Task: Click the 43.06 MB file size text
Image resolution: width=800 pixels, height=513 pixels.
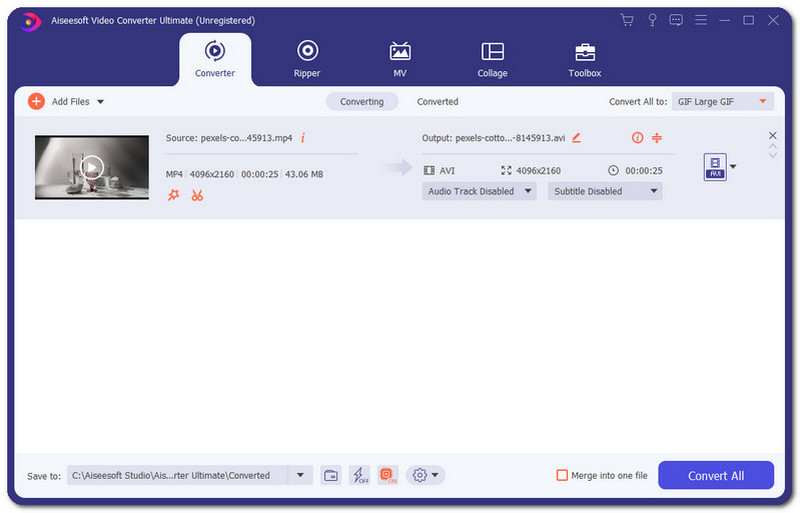Action: tap(304, 174)
